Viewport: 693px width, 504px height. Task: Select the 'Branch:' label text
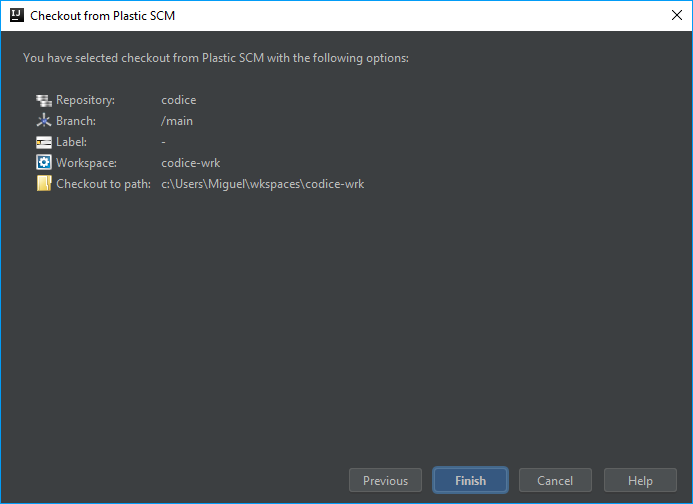point(76,121)
